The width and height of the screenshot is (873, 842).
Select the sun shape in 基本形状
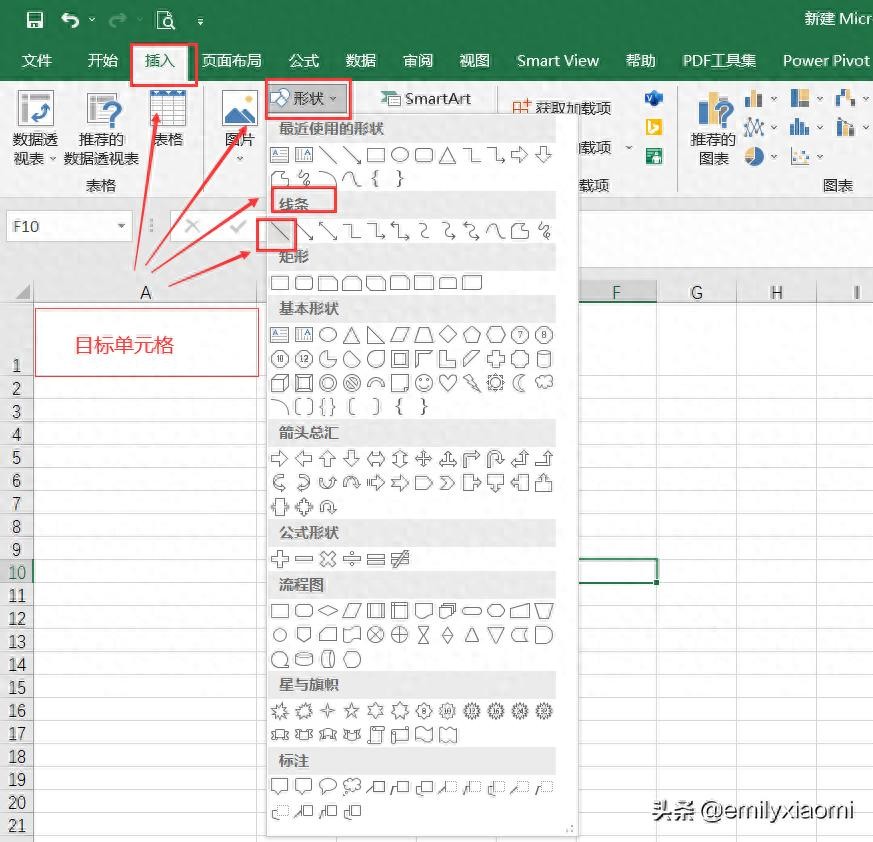496,383
